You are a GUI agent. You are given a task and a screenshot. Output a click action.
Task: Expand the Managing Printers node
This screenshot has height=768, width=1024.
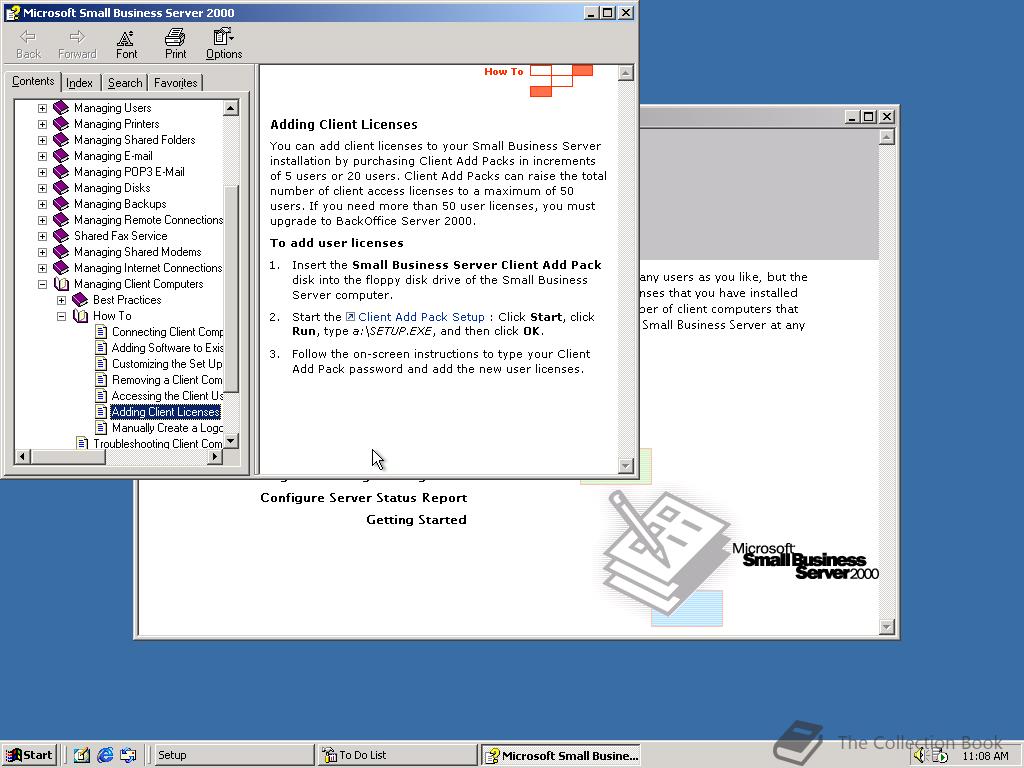(x=42, y=124)
